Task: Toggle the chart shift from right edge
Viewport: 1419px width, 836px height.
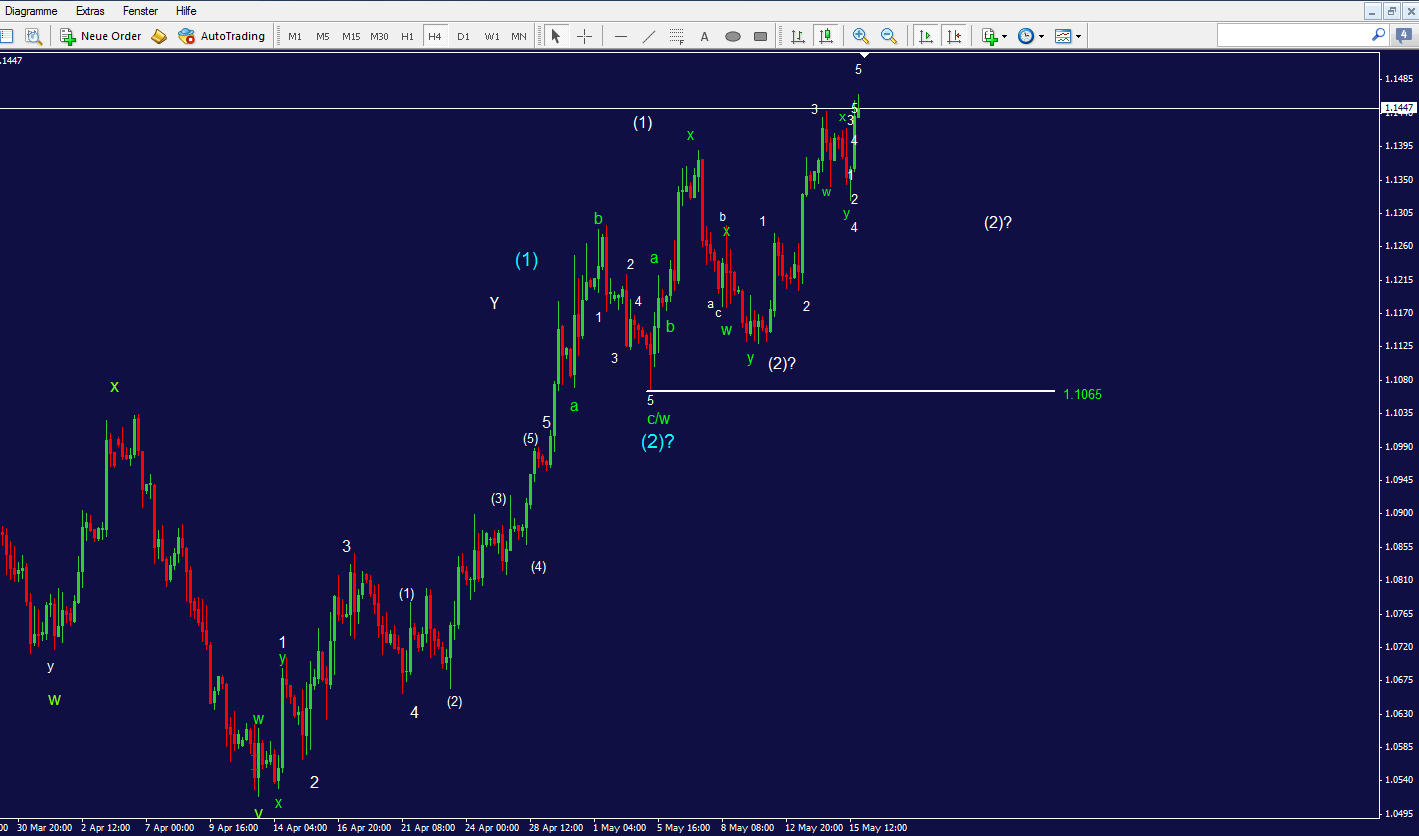Action: point(955,36)
